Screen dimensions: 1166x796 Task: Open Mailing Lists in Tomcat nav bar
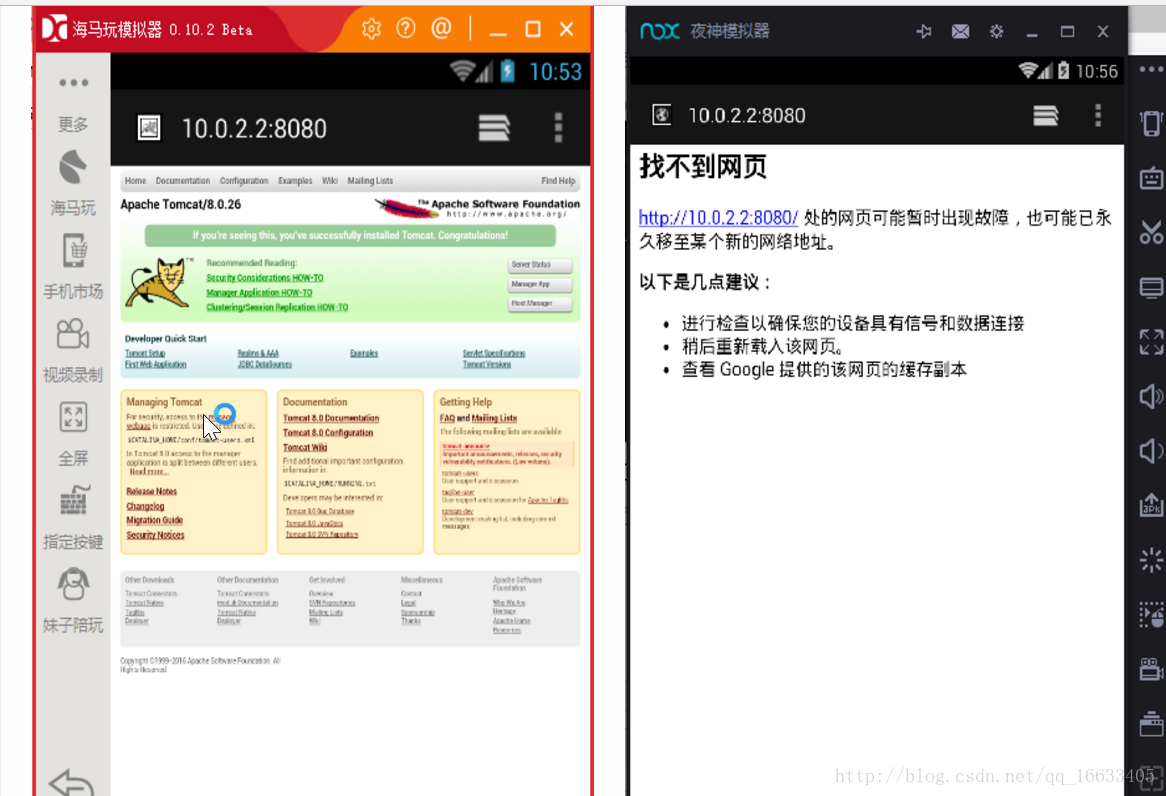click(x=370, y=181)
